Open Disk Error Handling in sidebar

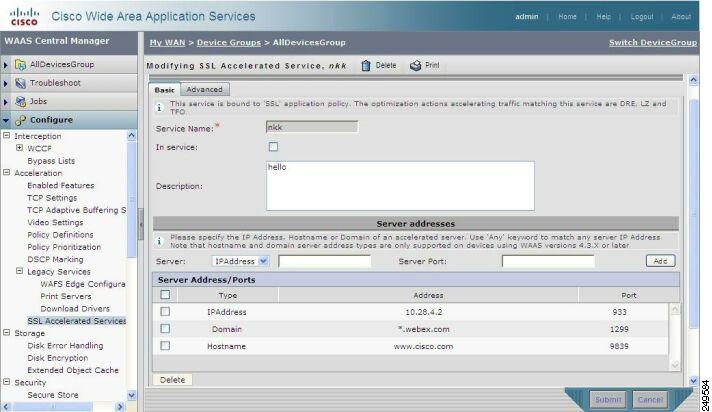pos(65,345)
